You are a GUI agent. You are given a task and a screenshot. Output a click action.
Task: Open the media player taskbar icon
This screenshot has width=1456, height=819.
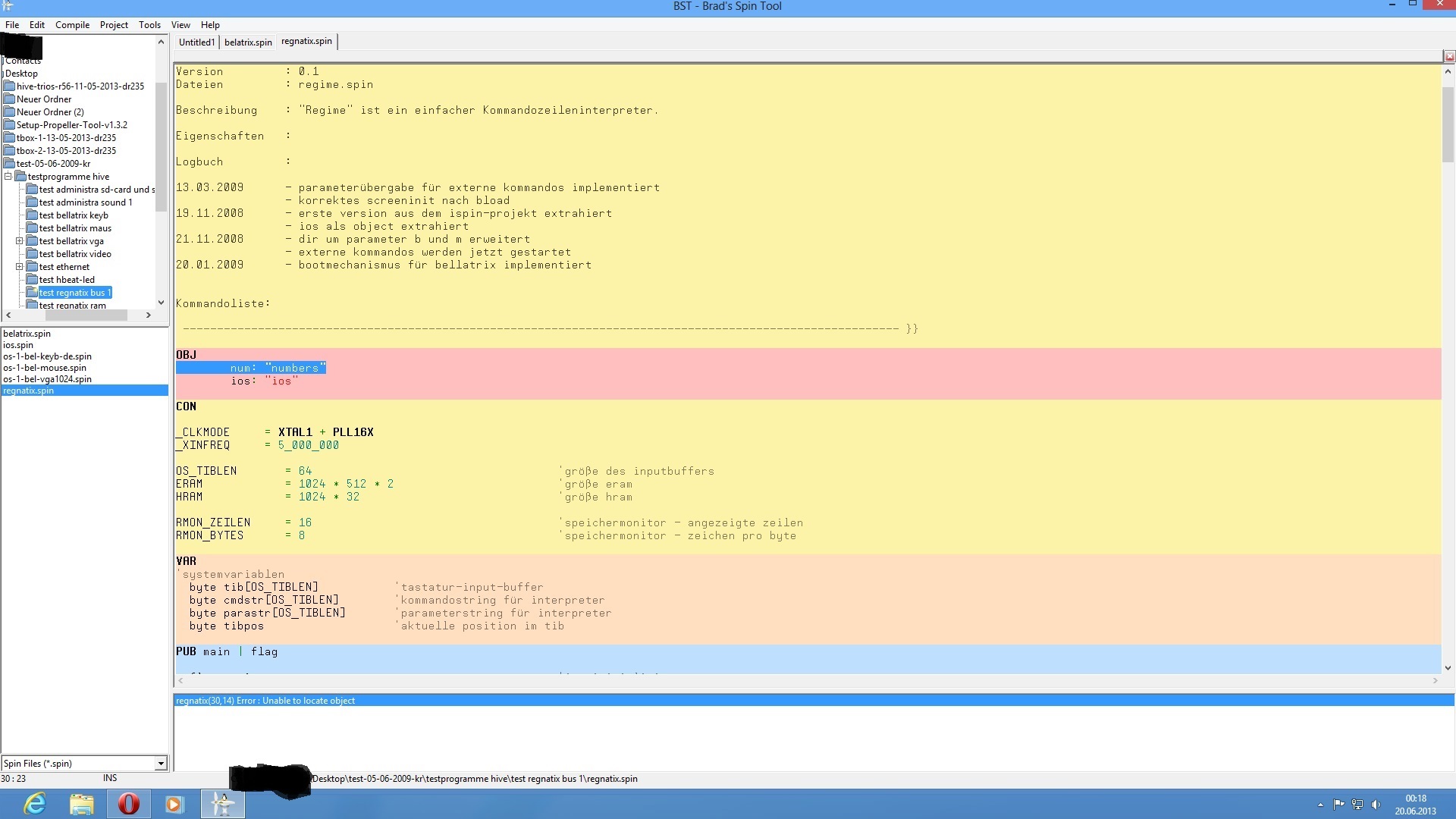174,804
